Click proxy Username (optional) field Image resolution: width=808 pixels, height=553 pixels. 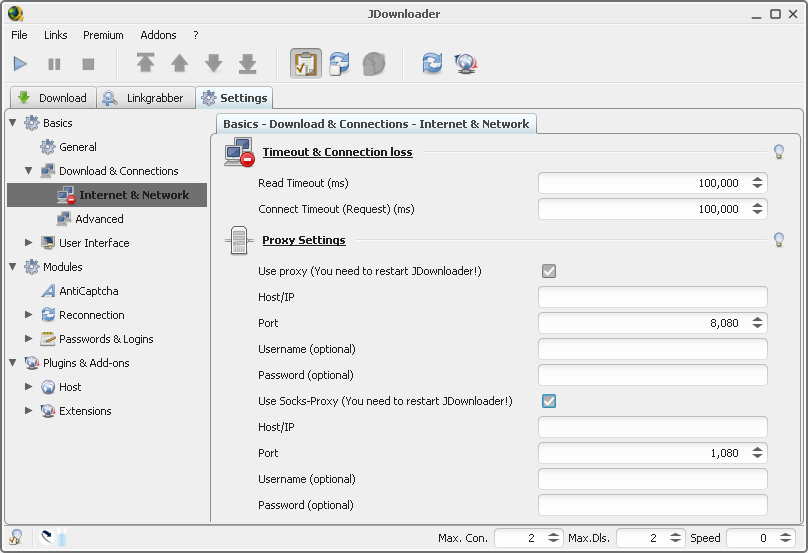tap(652, 349)
